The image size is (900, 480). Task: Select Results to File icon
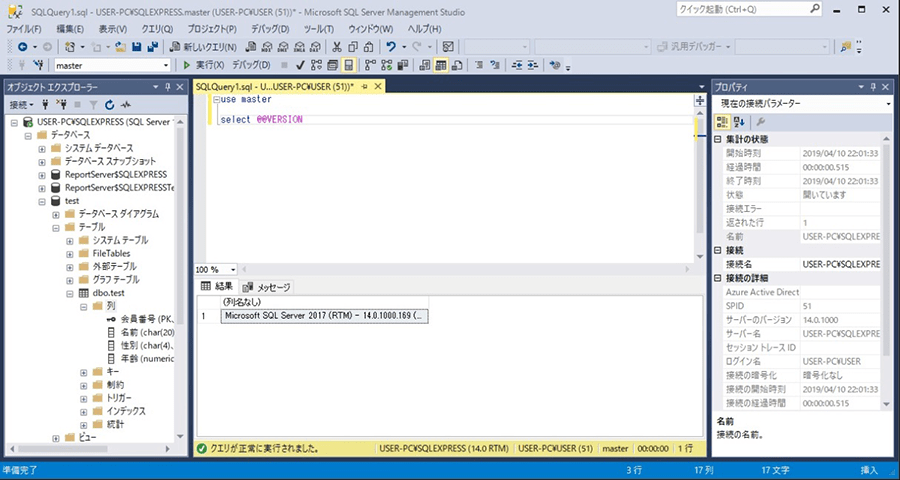click(457, 65)
